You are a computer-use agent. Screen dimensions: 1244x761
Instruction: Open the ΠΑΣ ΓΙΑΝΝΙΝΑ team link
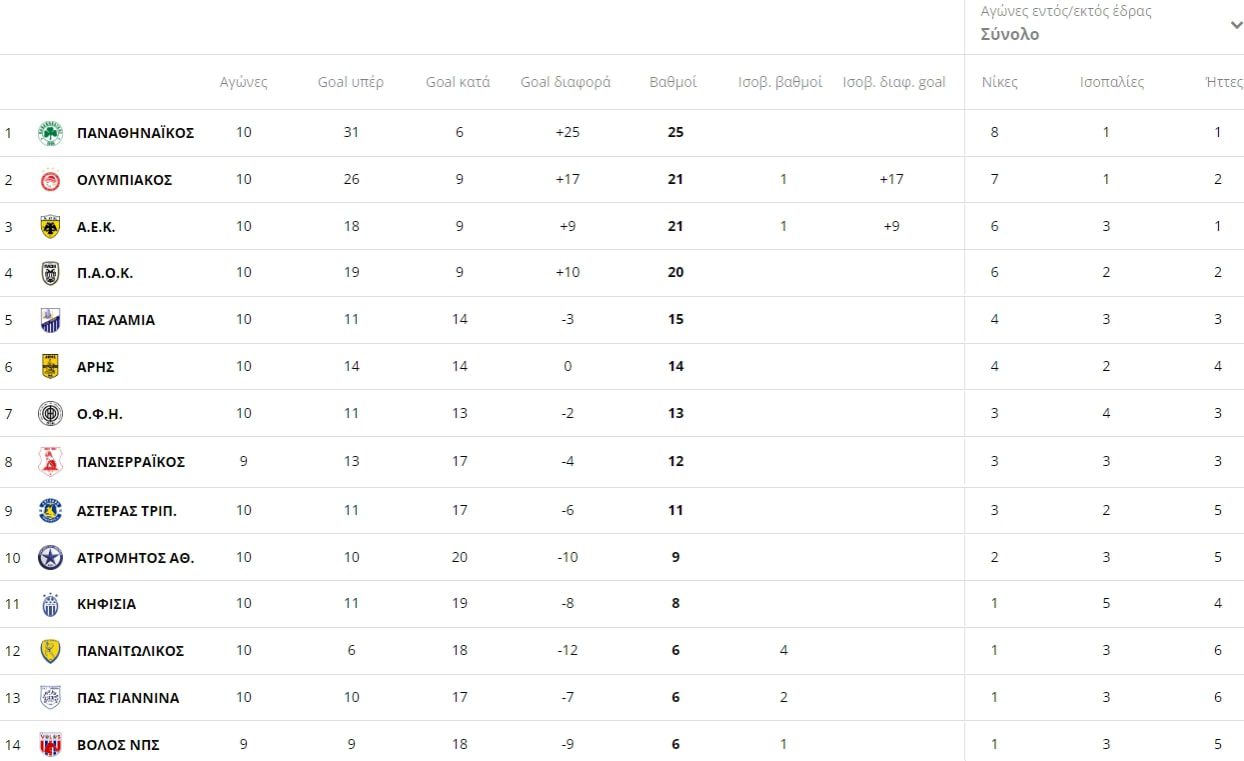128,698
